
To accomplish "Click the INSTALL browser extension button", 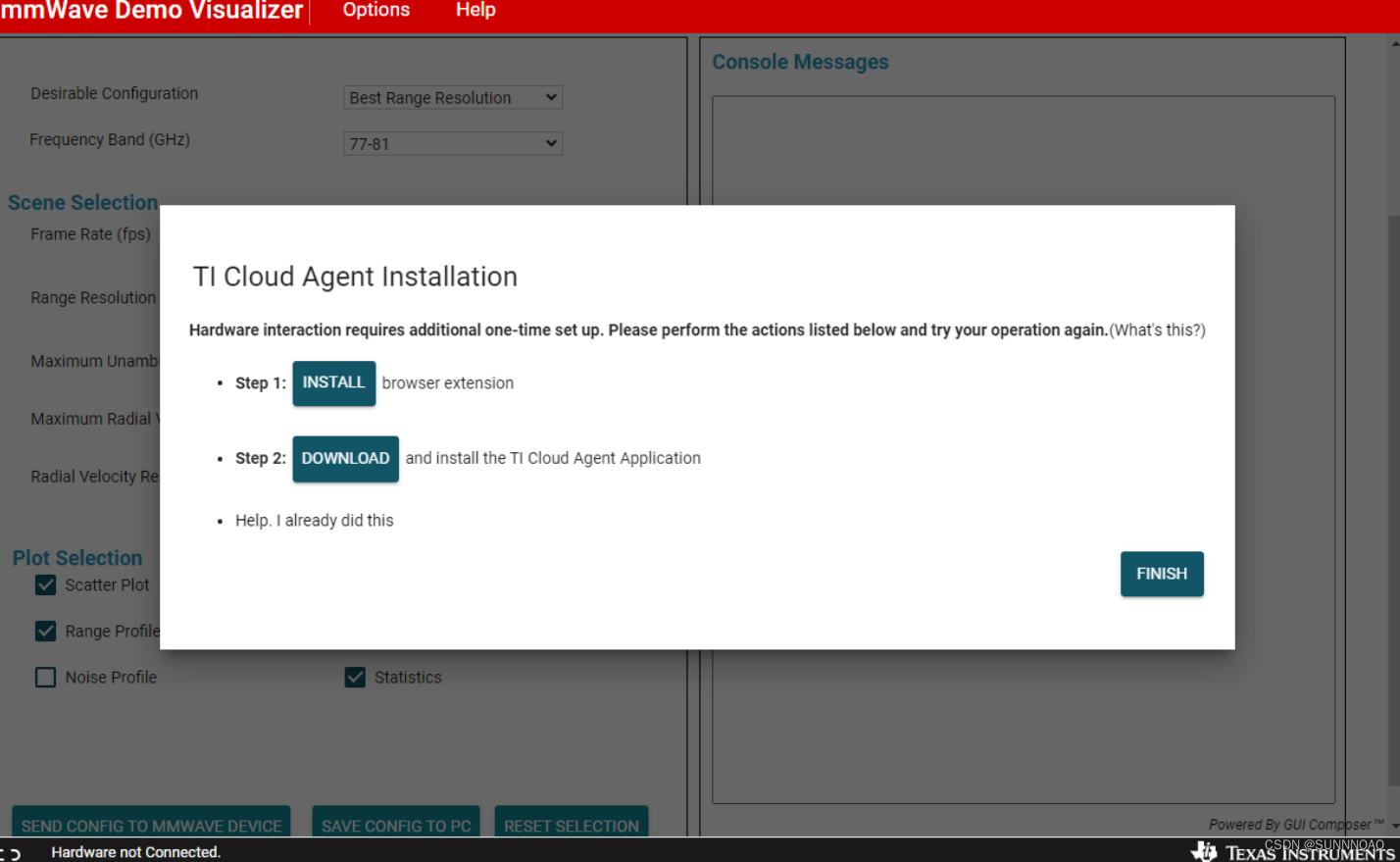I will coord(333,382).
